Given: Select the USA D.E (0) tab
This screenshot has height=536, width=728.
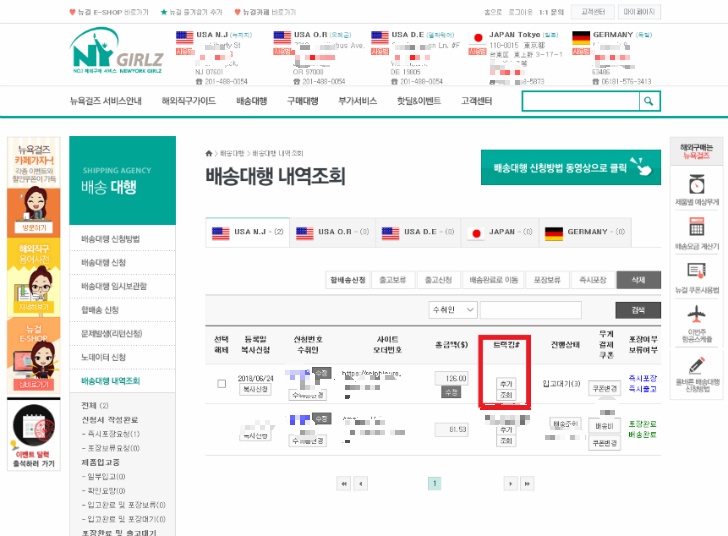Looking at the screenshot, I should pos(417,232).
